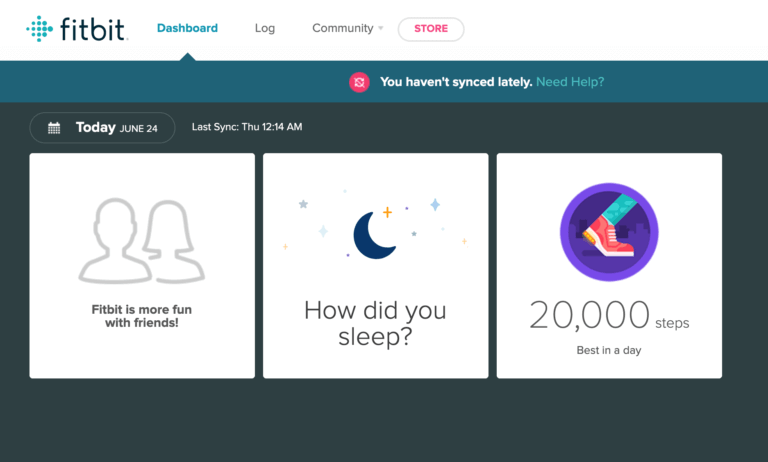Expand the Community dropdown menu
This screenshot has height=462, width=768.
click(x=343, y=28)
